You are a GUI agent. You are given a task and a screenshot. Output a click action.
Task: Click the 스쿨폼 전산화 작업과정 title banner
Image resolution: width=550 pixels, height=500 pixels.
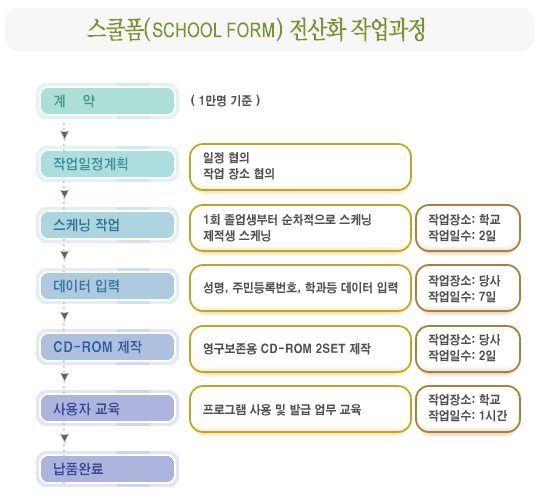click(269, 29)
